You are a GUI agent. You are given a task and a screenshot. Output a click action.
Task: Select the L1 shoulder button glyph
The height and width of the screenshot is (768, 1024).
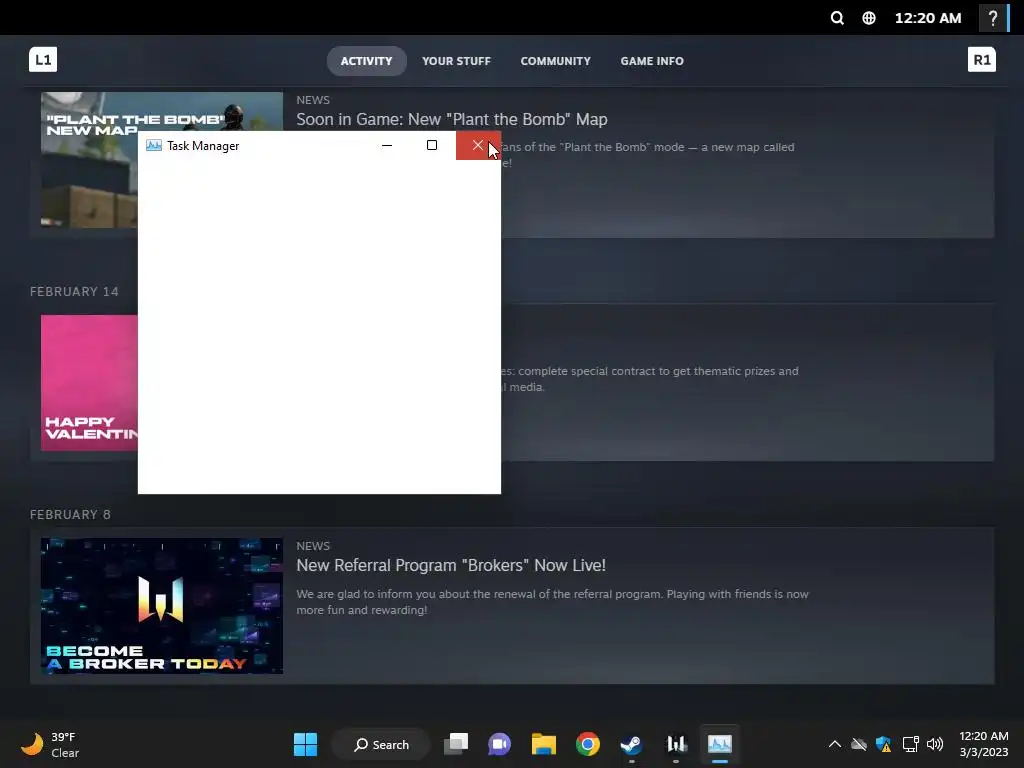click(43, 59)
